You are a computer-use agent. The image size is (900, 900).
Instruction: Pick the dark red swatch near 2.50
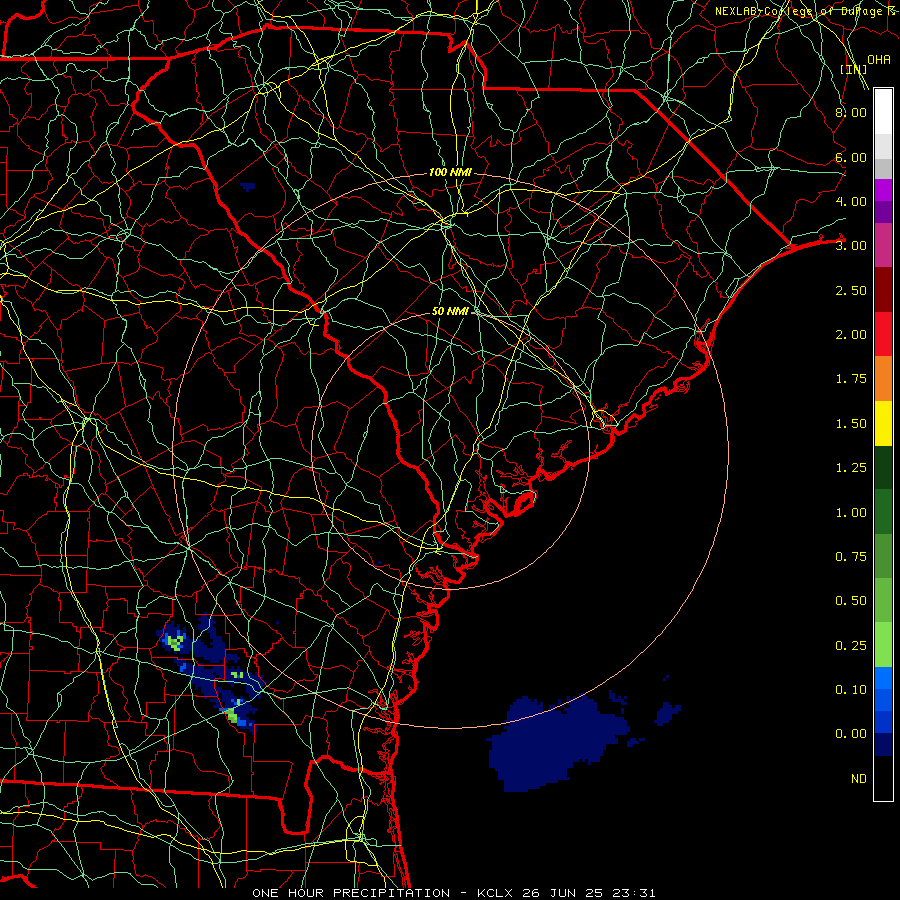(x=883, y=290)
